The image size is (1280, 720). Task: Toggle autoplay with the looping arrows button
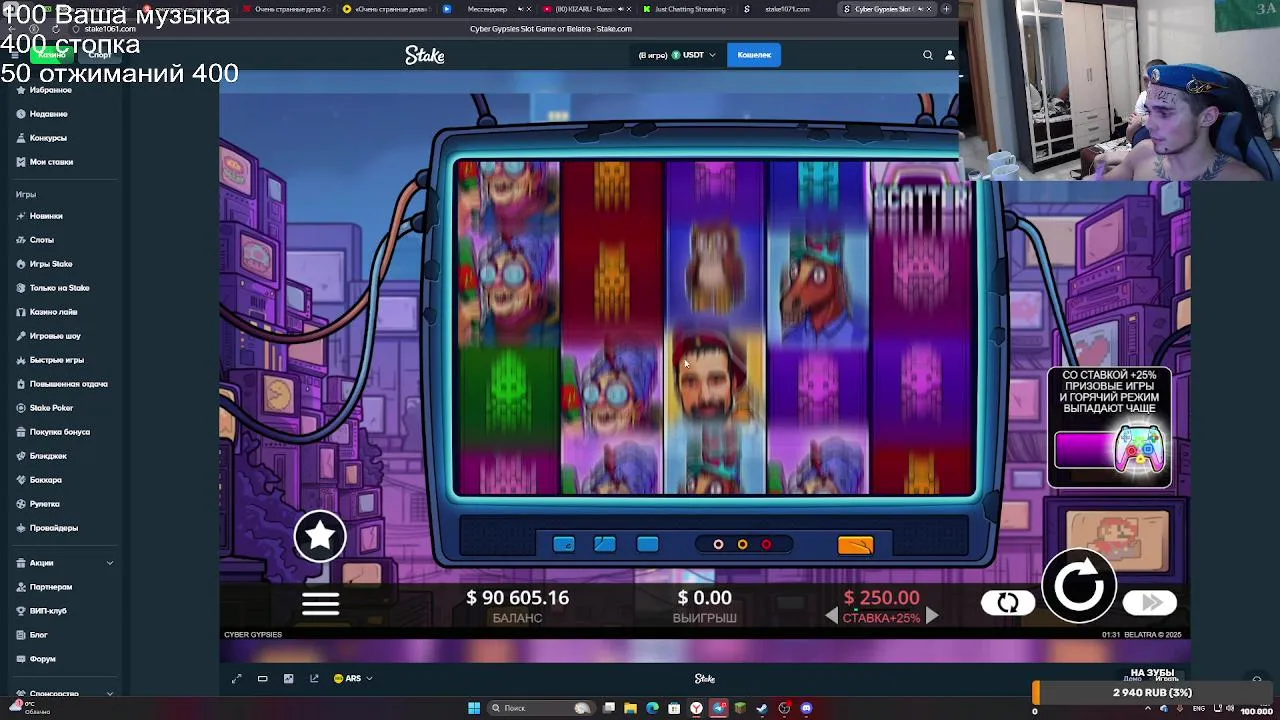(1007, 602)
